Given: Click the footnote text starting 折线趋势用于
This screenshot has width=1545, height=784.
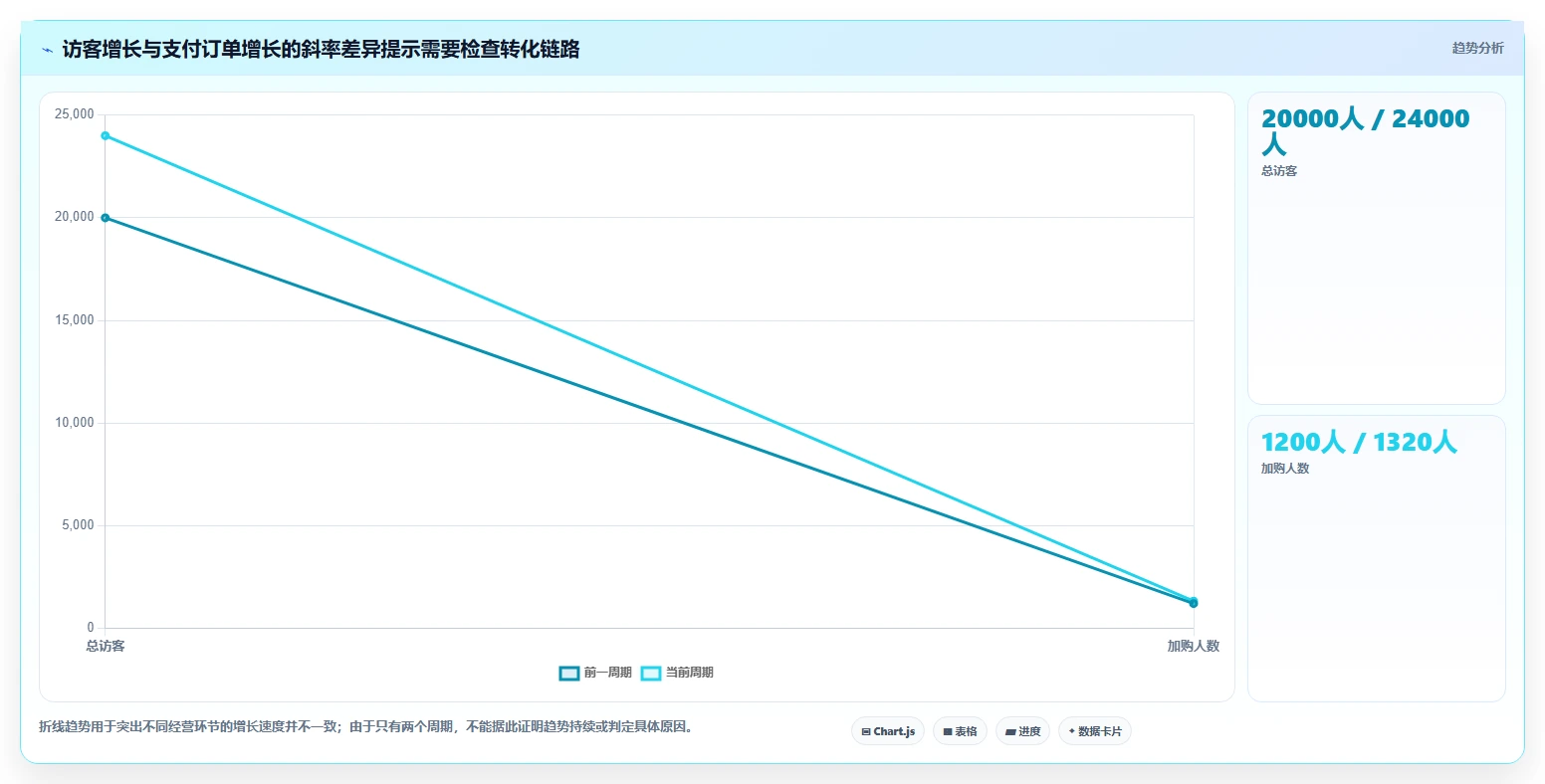Looking at the screenshot, I should pyautogui.click(x=366, y=726).
